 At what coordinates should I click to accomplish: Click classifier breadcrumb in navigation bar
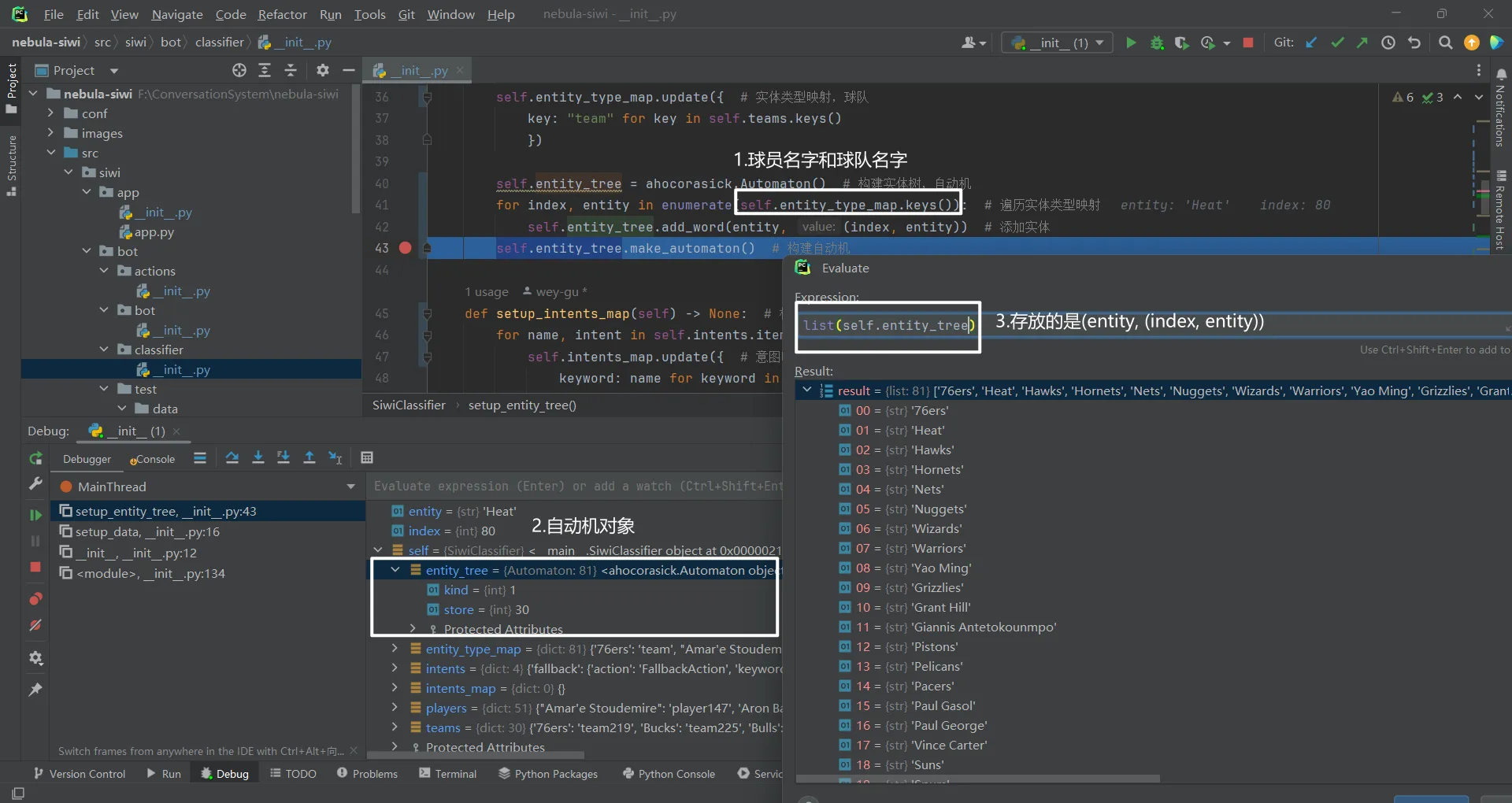[x=219, y=42]
